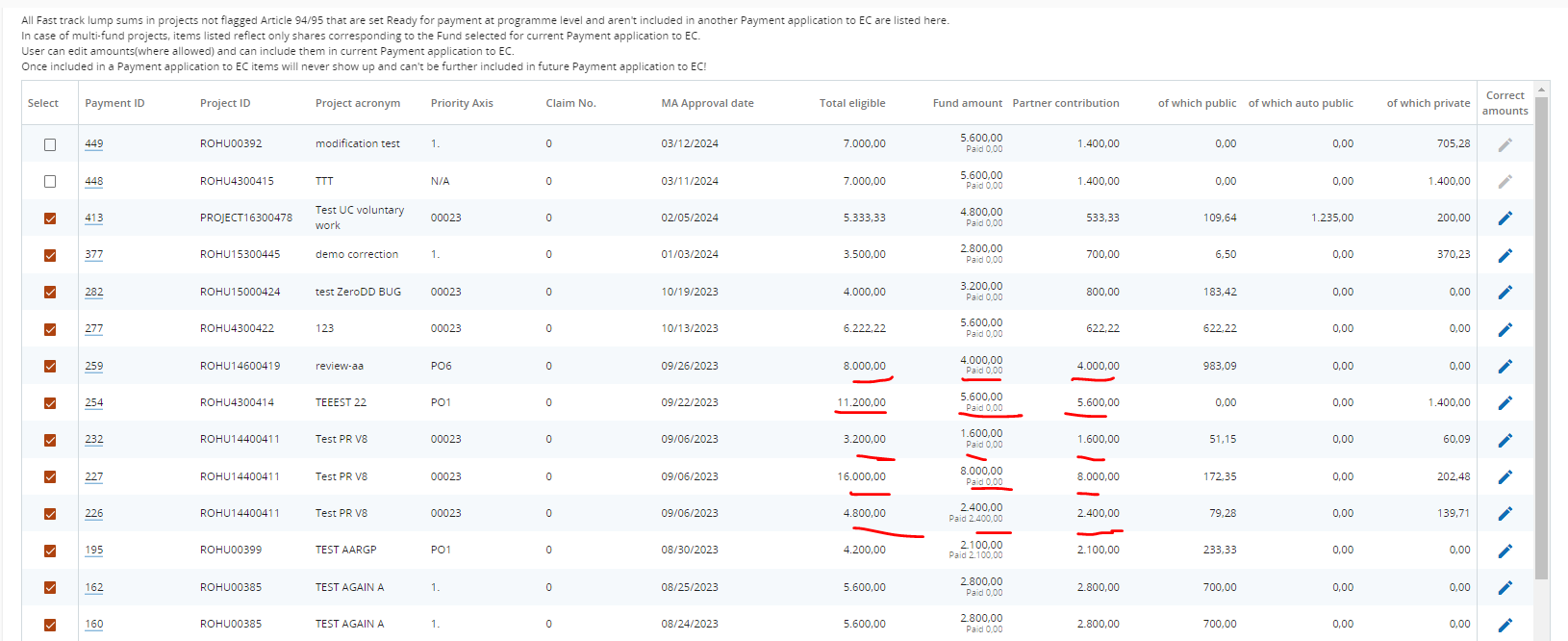Screen dimensions: 1568x641
Task: Select checkbox for payment 449
Action: coord(50,144)
